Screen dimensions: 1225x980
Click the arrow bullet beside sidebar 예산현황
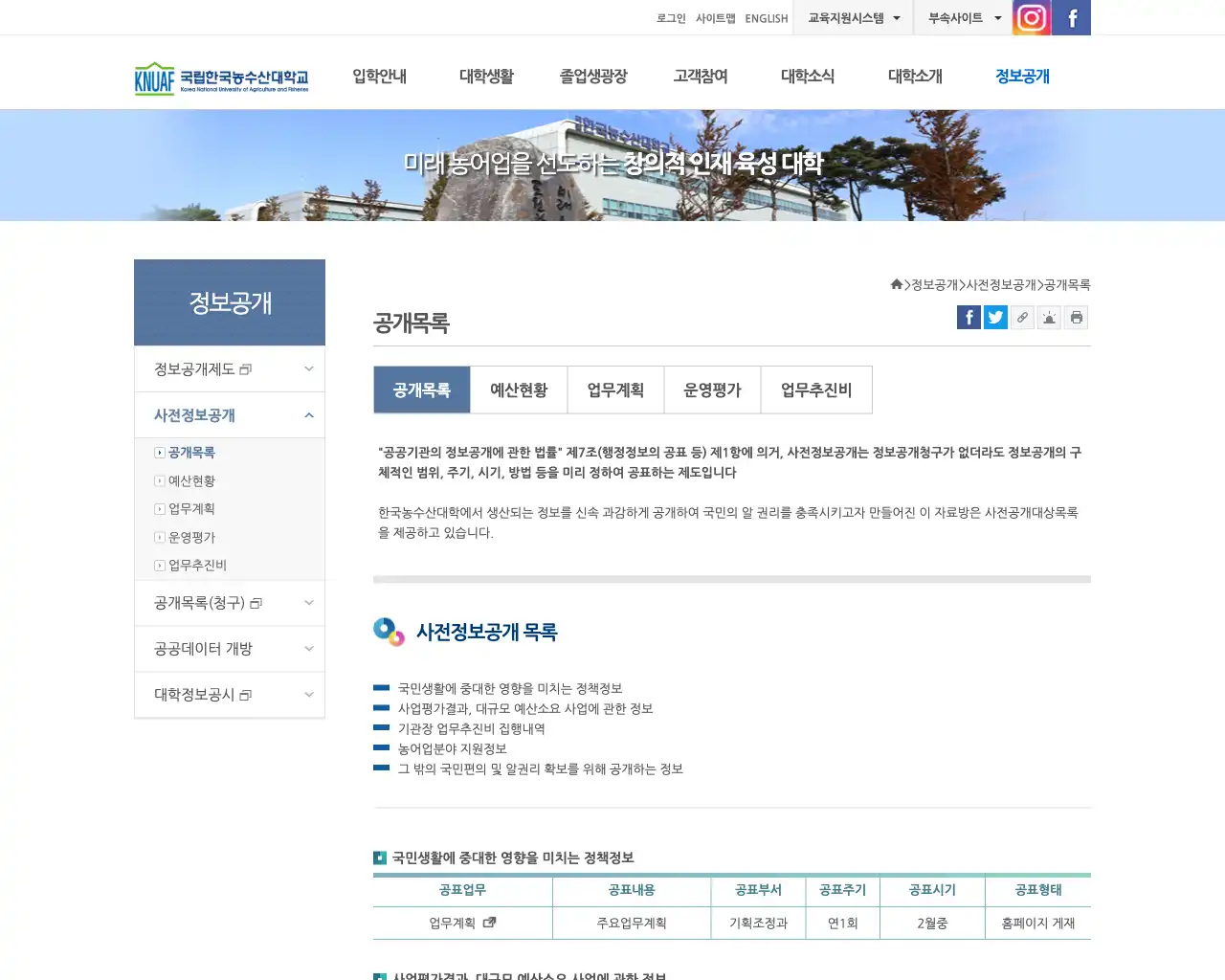coord(160,481)
